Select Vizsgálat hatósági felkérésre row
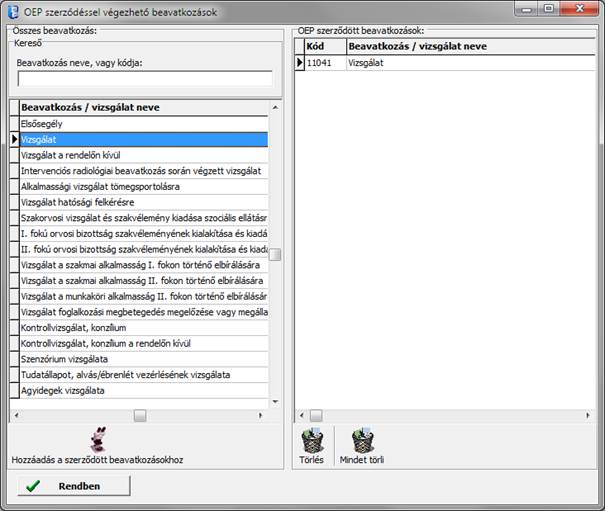The height and width of the screenshot is (511, 605). coord(144,202)
